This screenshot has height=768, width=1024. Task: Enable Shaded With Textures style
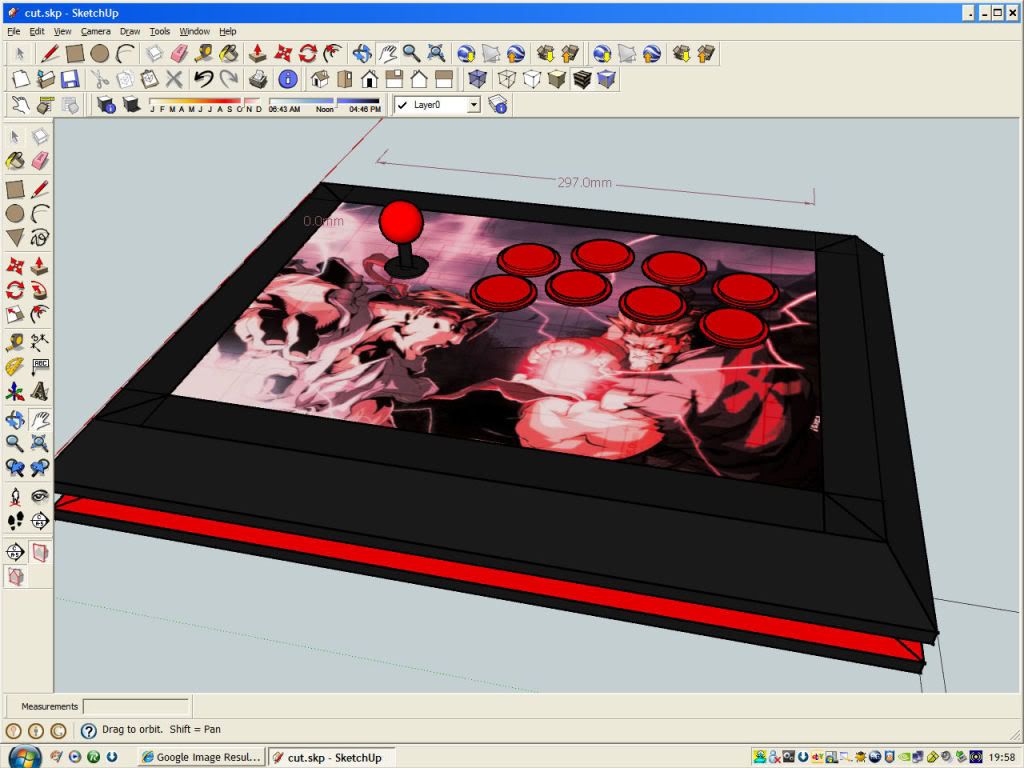[x=581, y=79]
